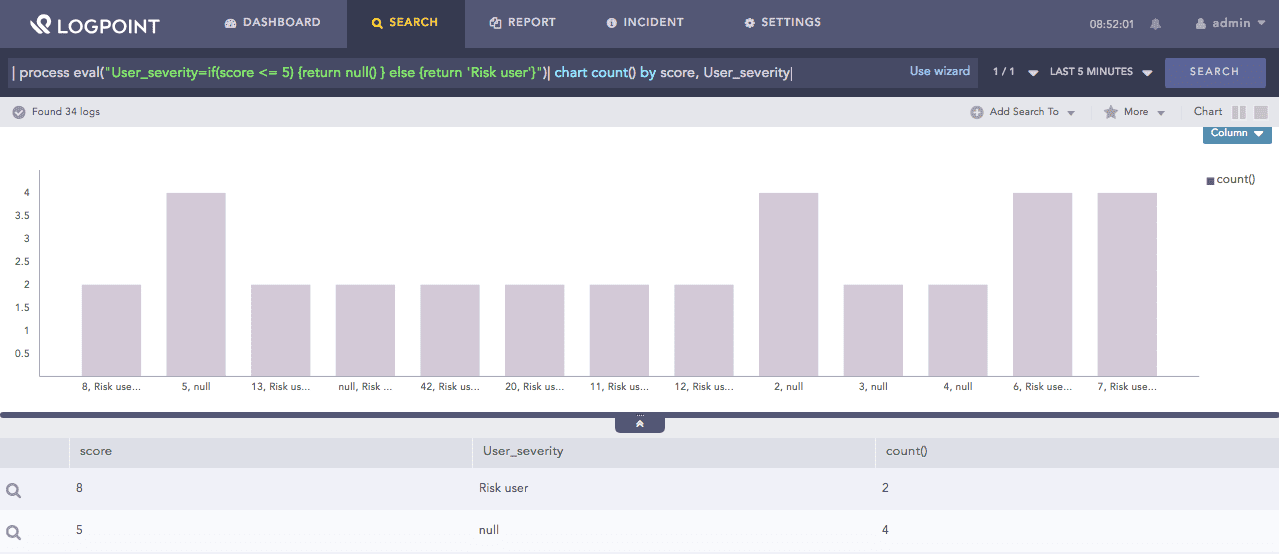Click the star icon beside More
The image size is (1279, 554).
click(x=1110, y=113)
